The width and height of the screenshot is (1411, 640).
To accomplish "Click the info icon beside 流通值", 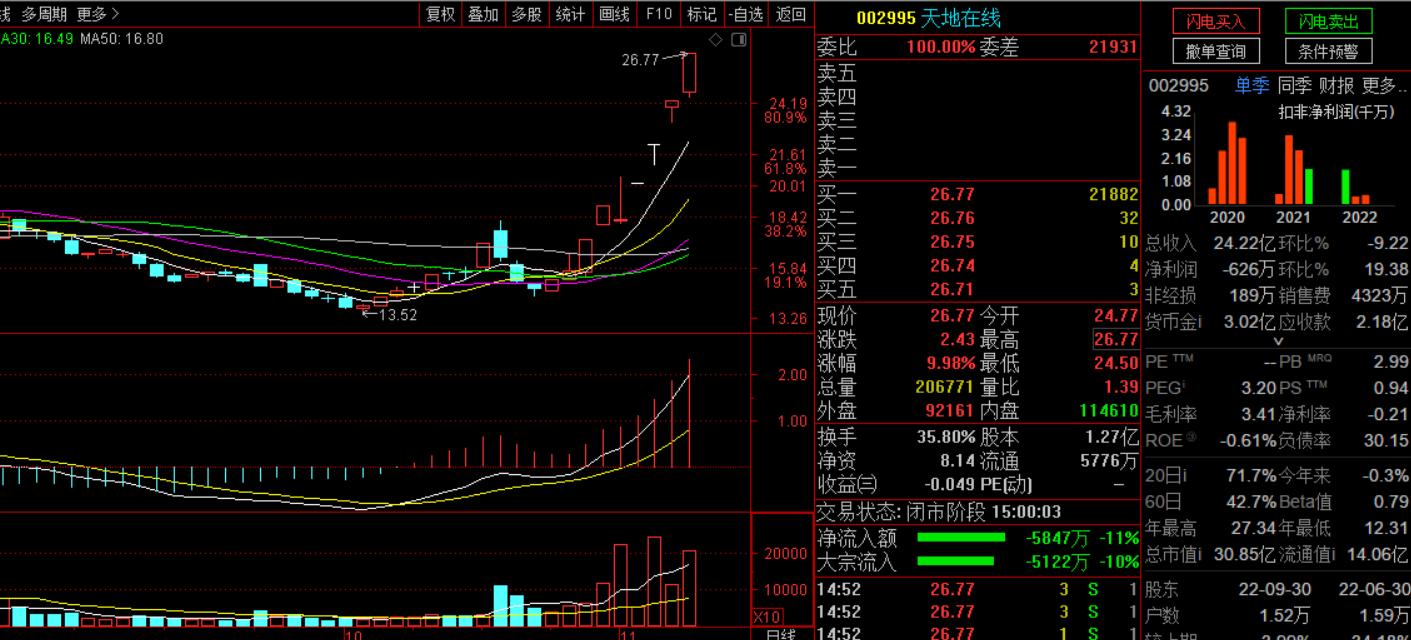I will [1333, 554].
